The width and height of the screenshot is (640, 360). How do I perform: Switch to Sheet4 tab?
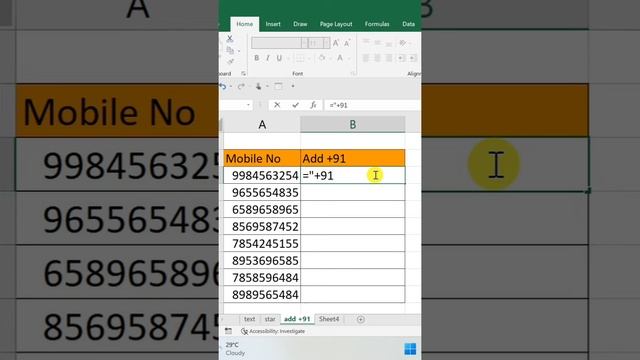pos(329,319)
